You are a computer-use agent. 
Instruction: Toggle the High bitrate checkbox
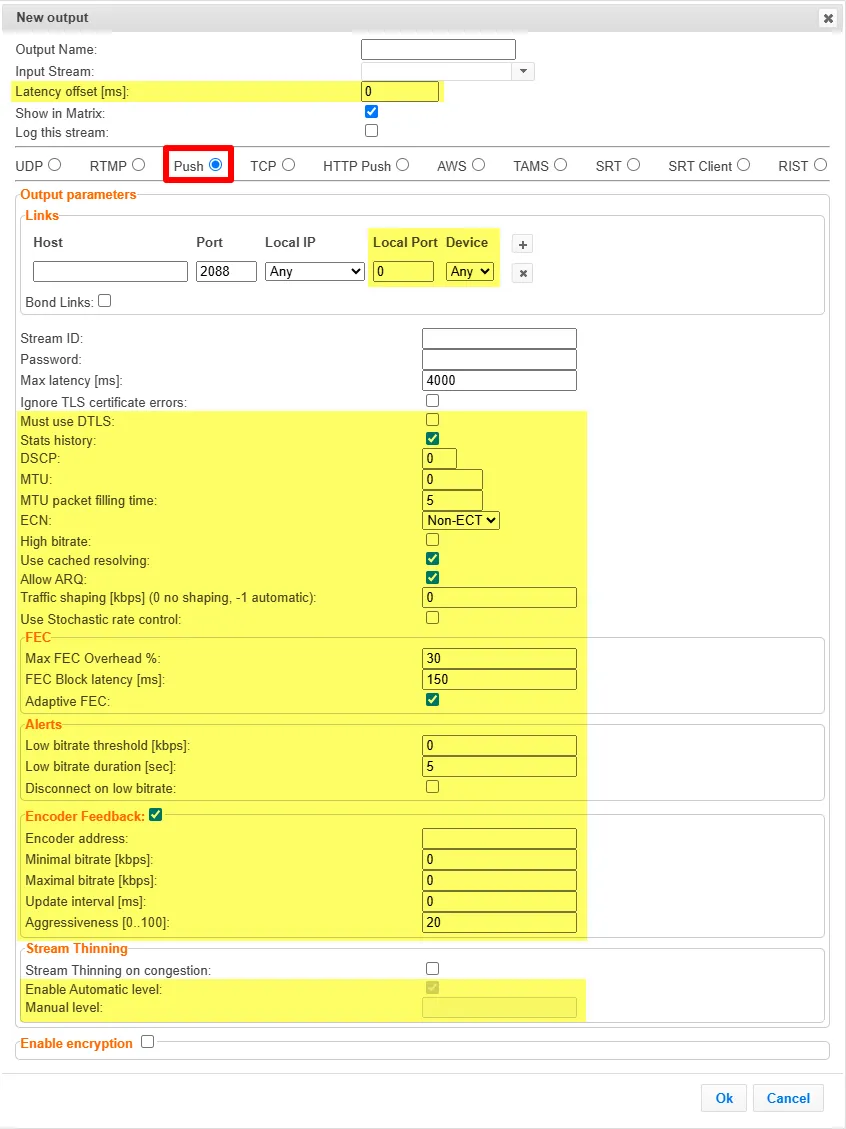pyautogui.click(x=432, y=539)
